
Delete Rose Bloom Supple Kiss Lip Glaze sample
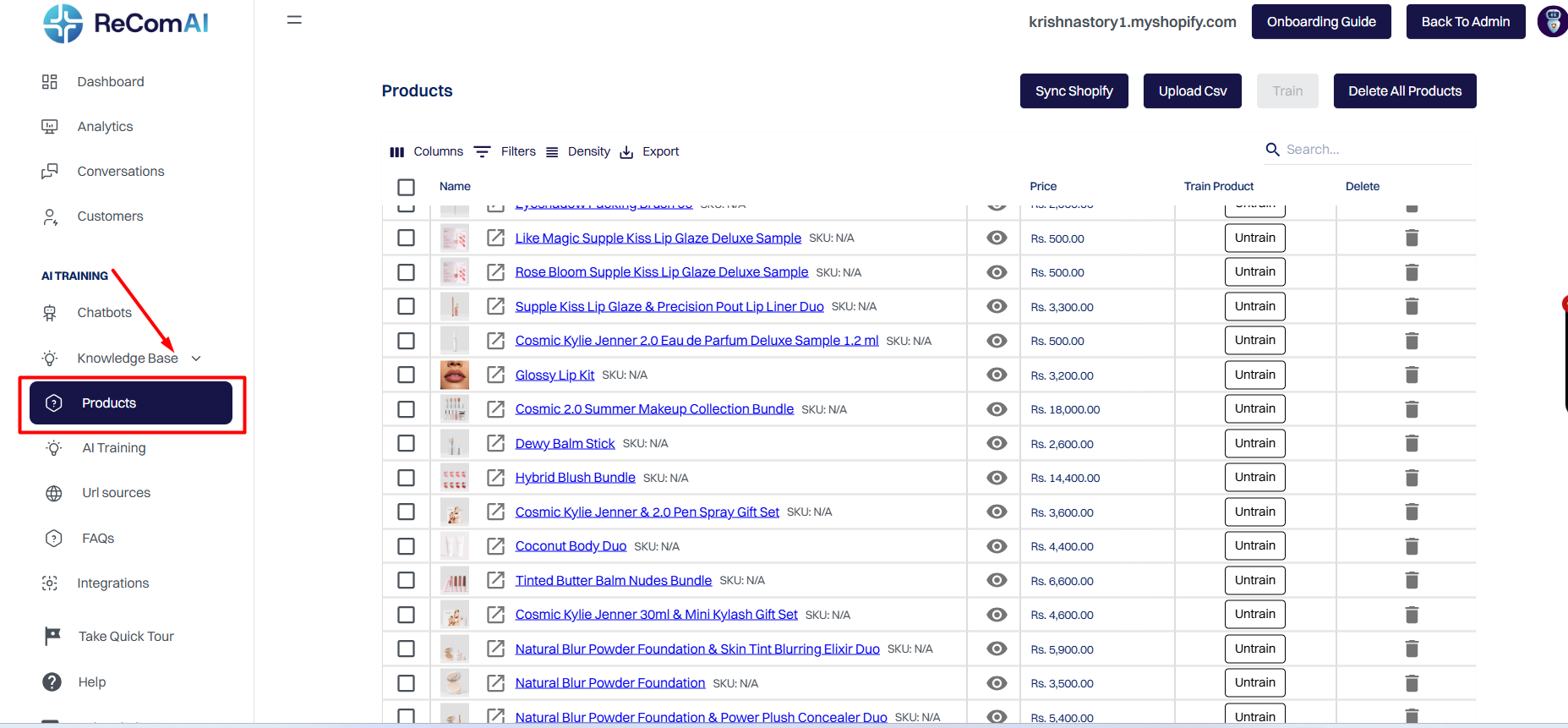(1412, 272)
